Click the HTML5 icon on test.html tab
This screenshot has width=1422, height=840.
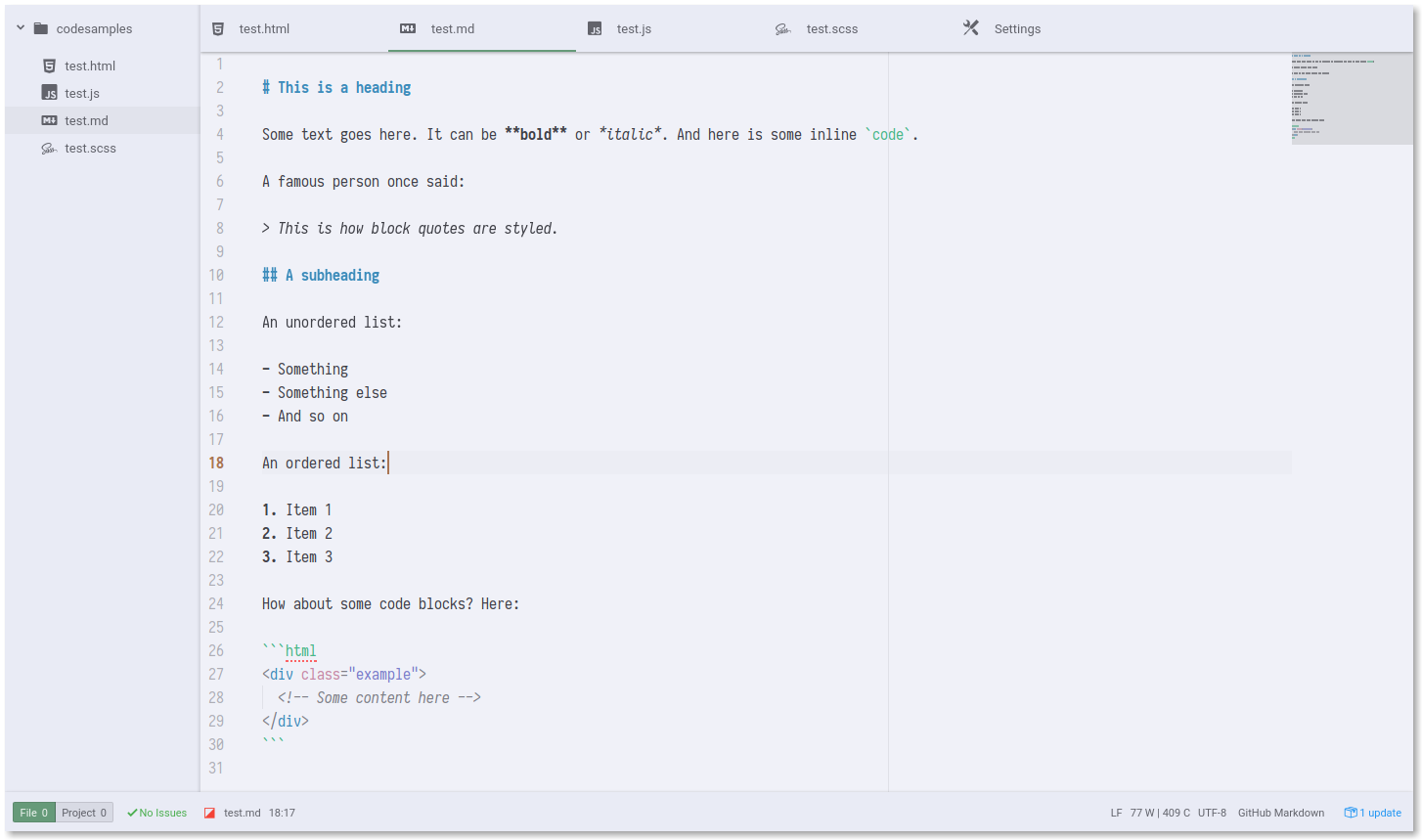tap(218, 29)
